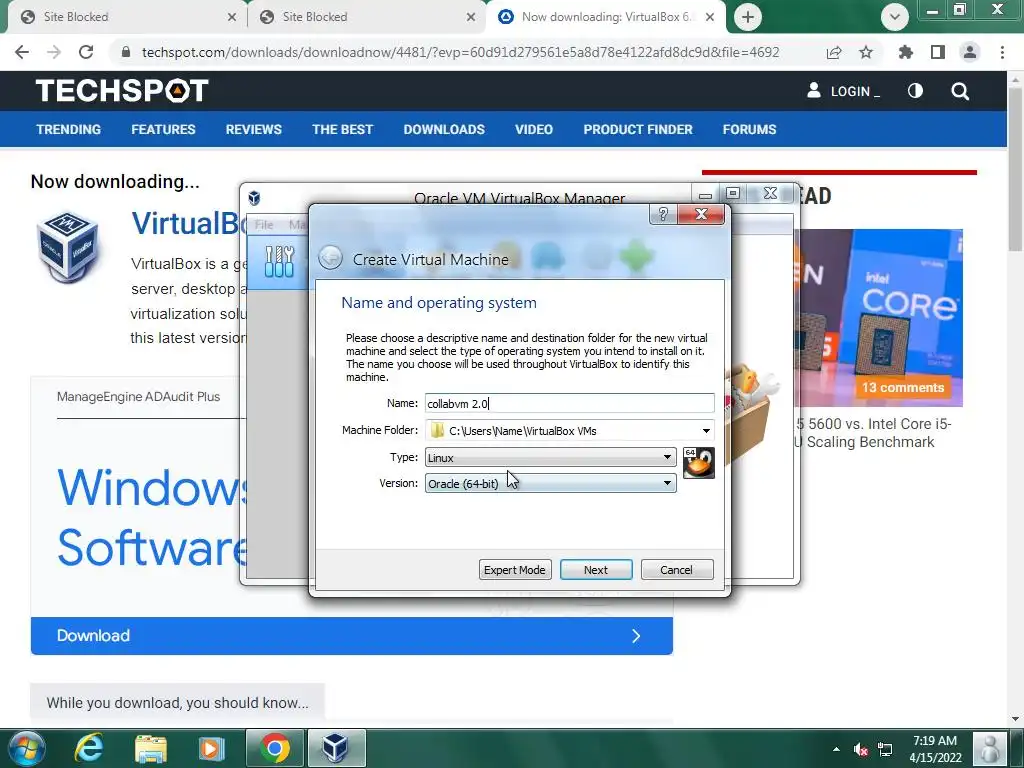
Task: Toggle TechSpot dark mode icon
Action: tap(915, 91)
